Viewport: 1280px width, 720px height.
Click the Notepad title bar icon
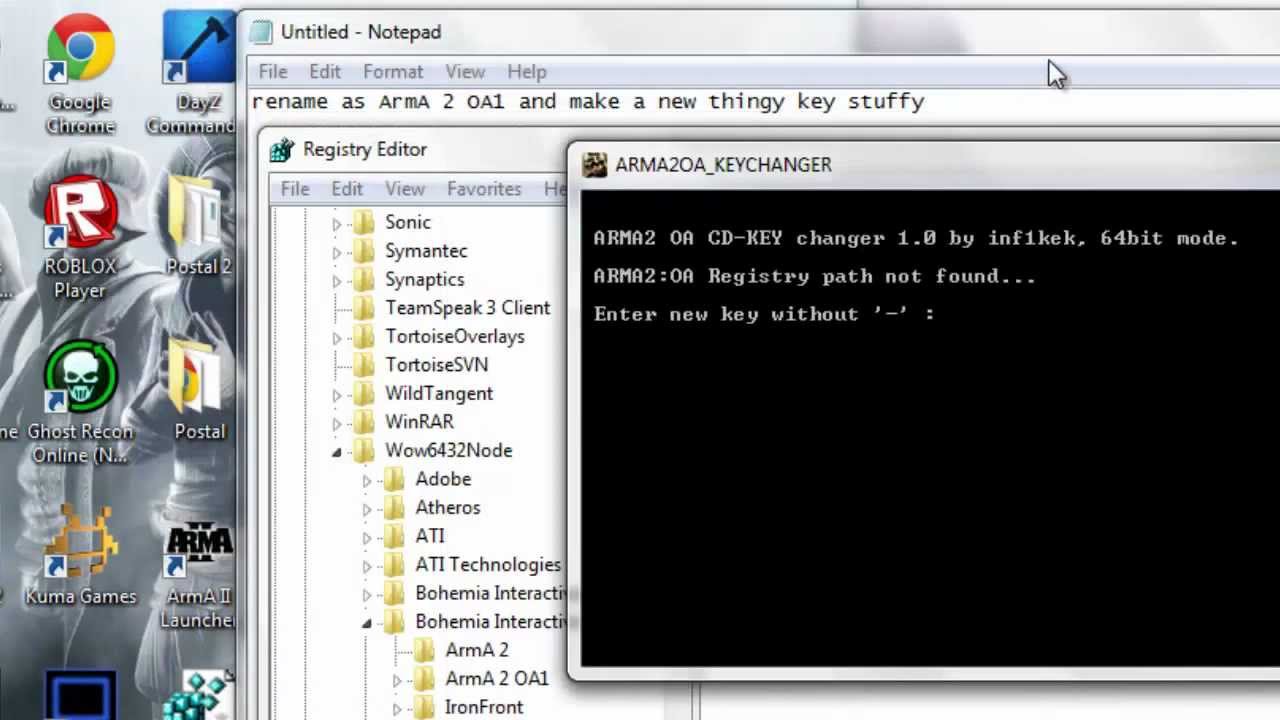tap(261, 32)
